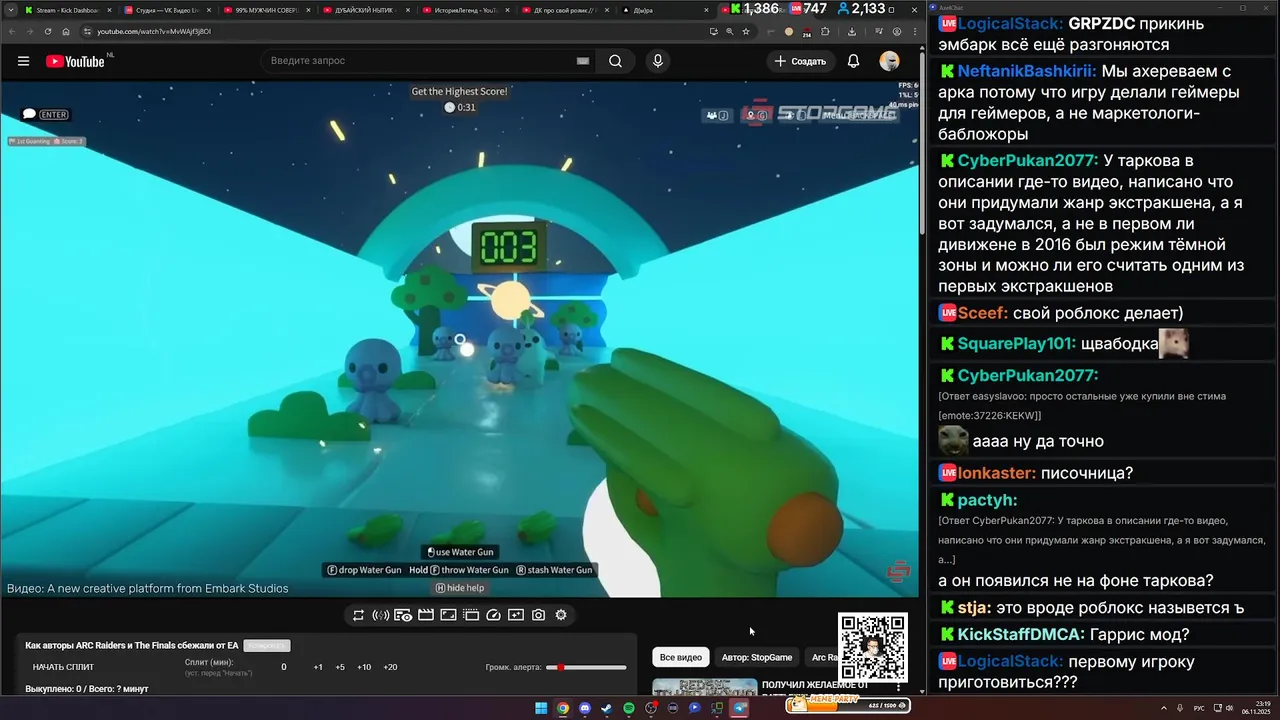The height and width of the screenshot is (720, 1280).
Task: Click the audio broadcast waves toolbar icon
Action: point(380,615)
